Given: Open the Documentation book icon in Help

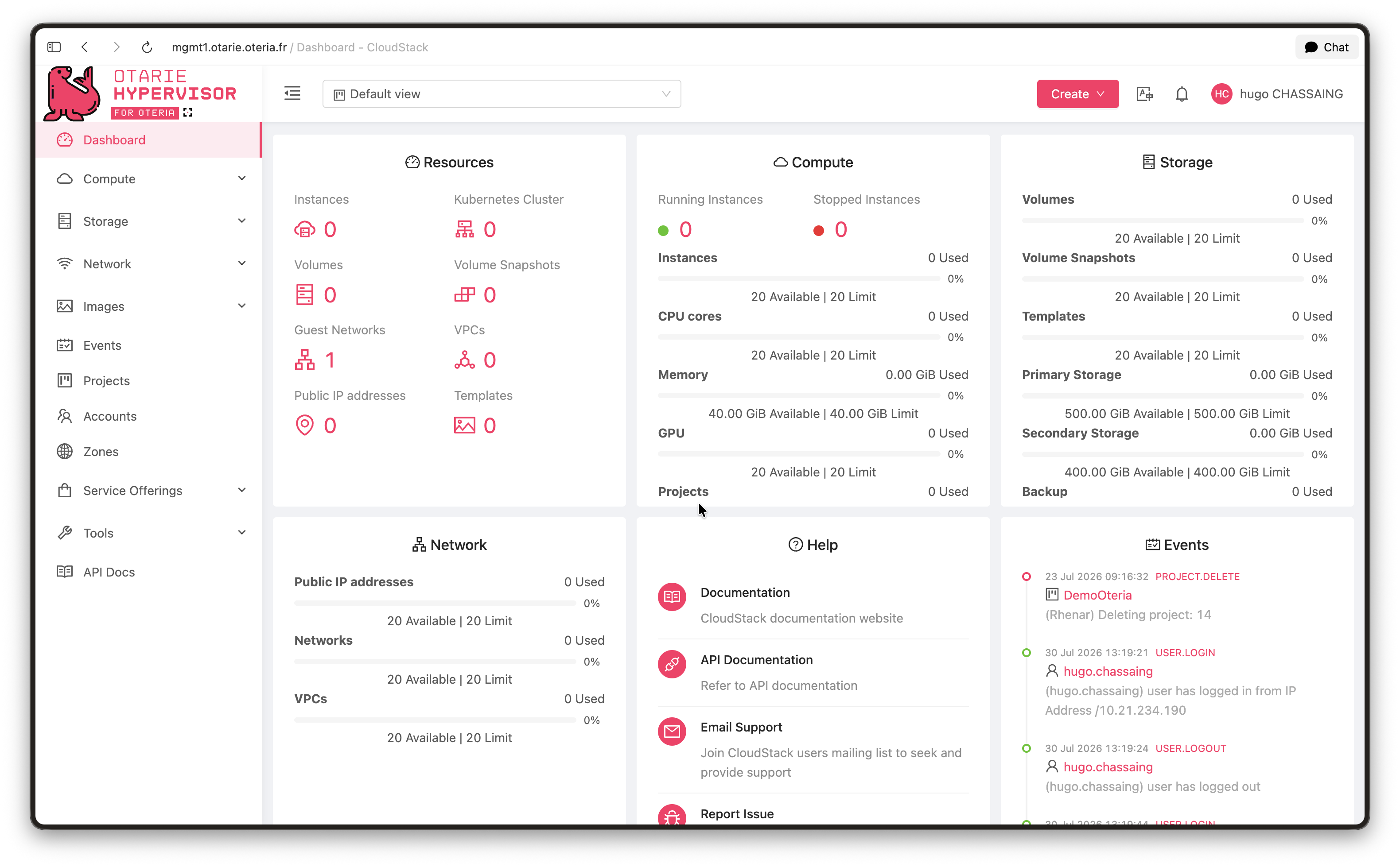Looking at the screenshot, I should [x=672, y=597].
